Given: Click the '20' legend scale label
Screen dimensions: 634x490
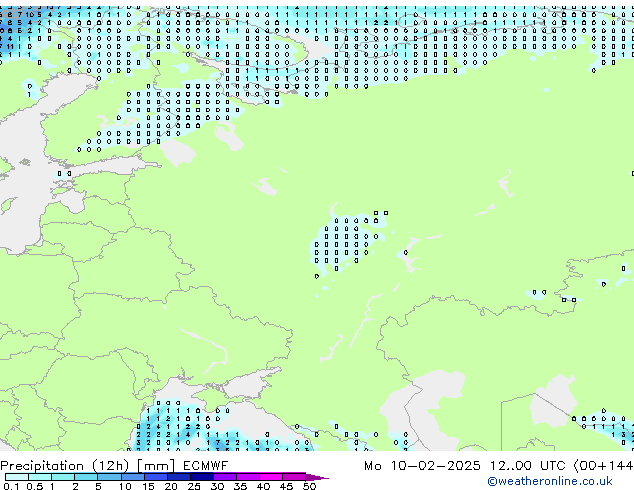Looking at the screenshot, I should [171, 486].
